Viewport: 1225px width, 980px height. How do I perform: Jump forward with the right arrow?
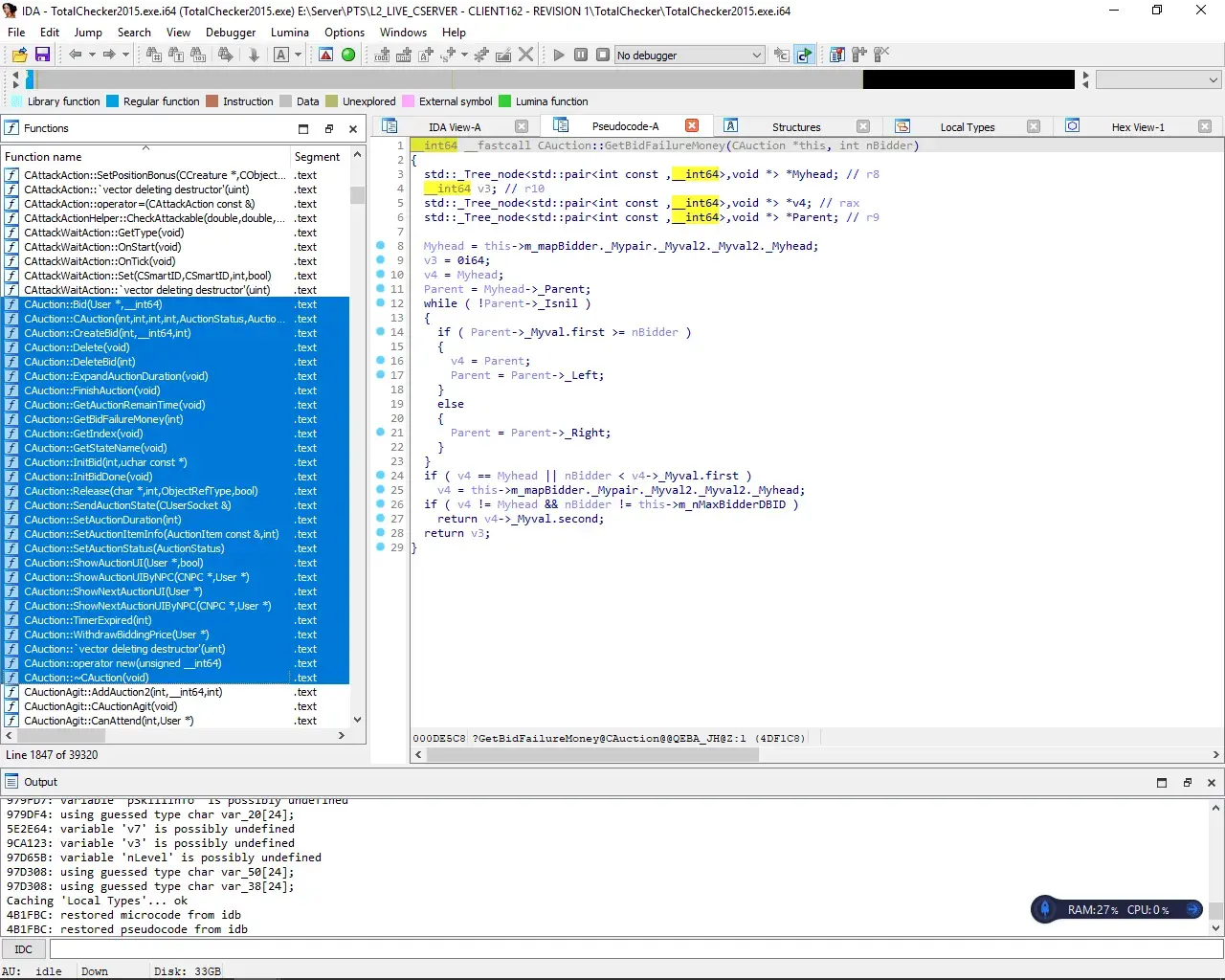[x=108, y=55]
